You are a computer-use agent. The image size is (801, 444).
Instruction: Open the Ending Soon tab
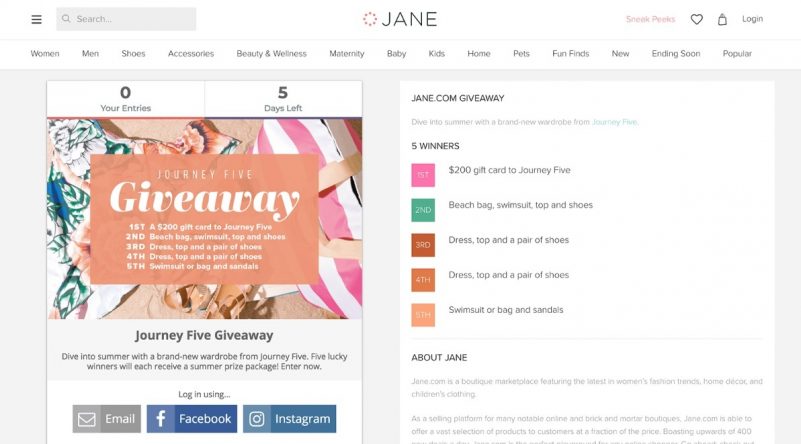pos(675,54)
